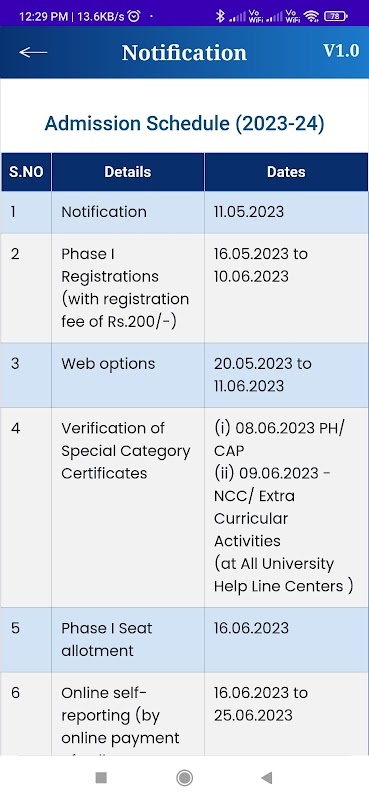Select the Dates column header

point(286,172)
